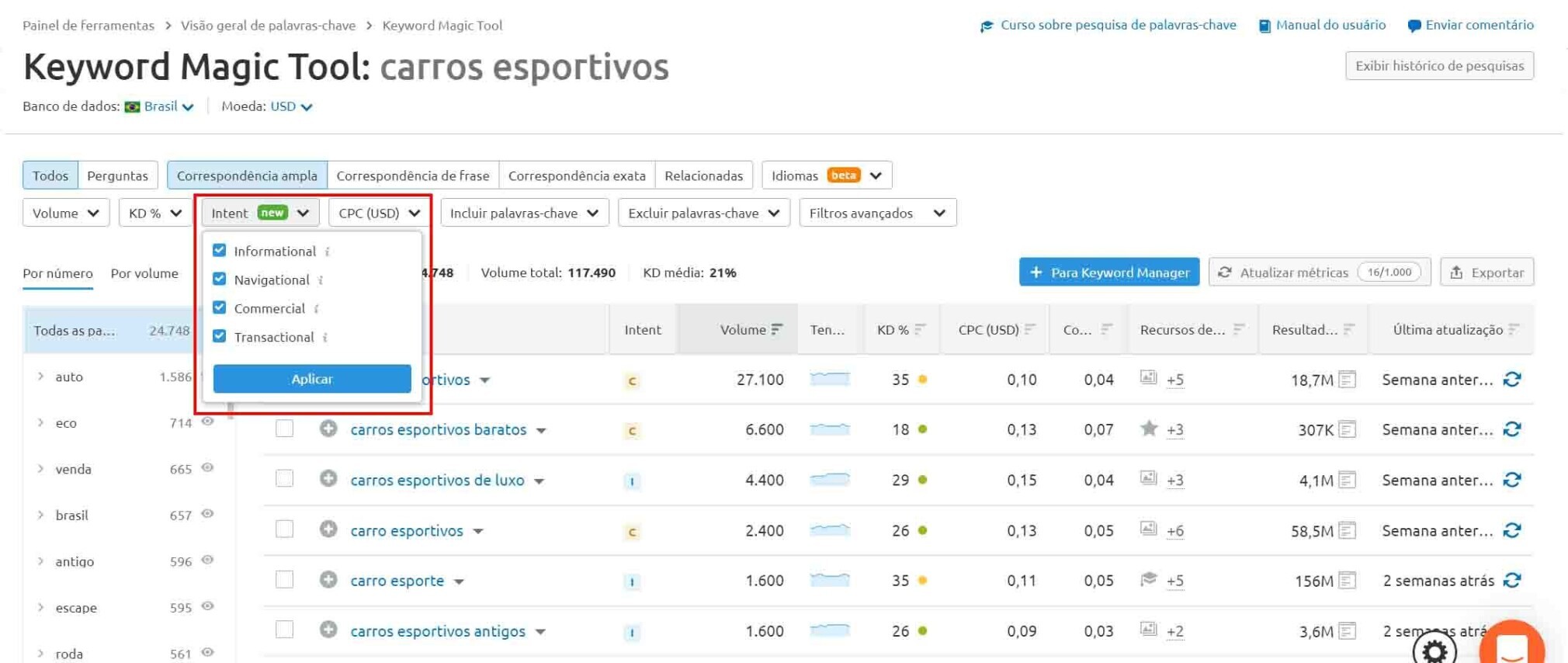Open Visão geral de palavras-chave breadcrumb
The image size is (1568, 663).
(269, 26)
